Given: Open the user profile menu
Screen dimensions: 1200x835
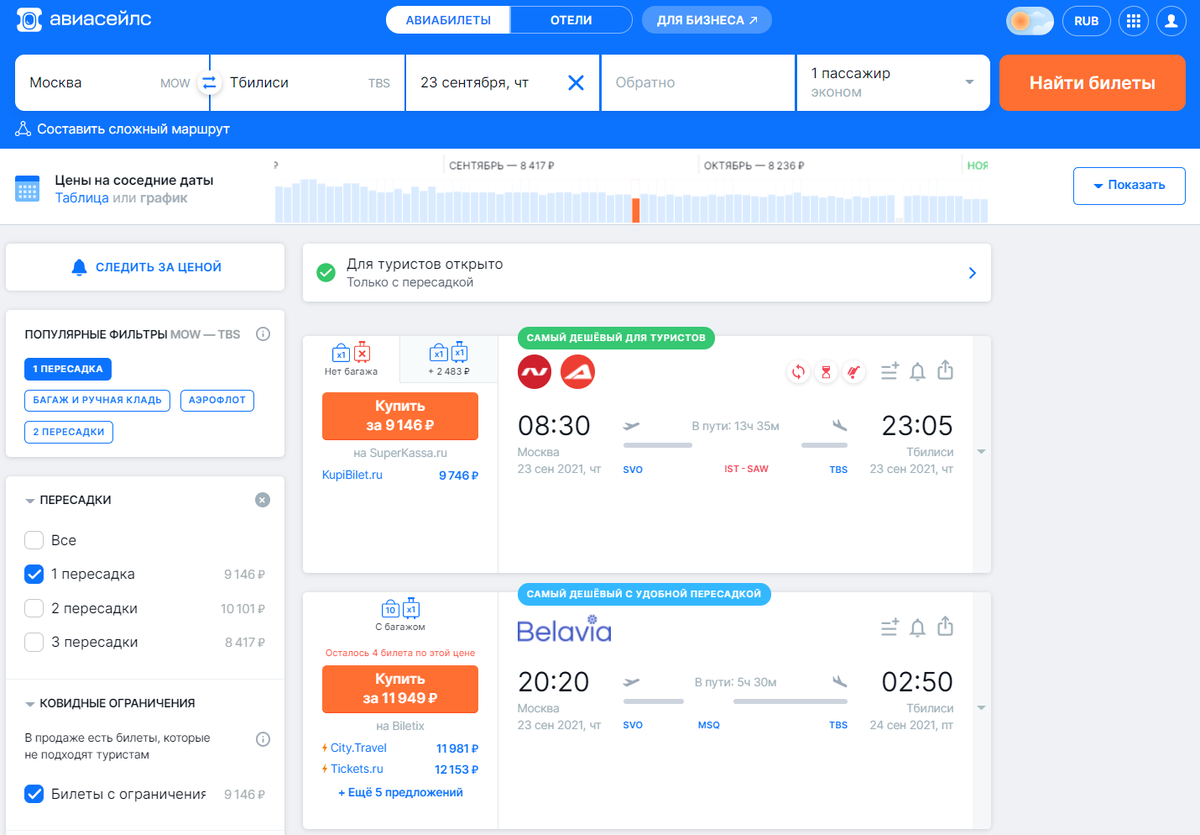Looking at the screenshot, I should 1171,20.
